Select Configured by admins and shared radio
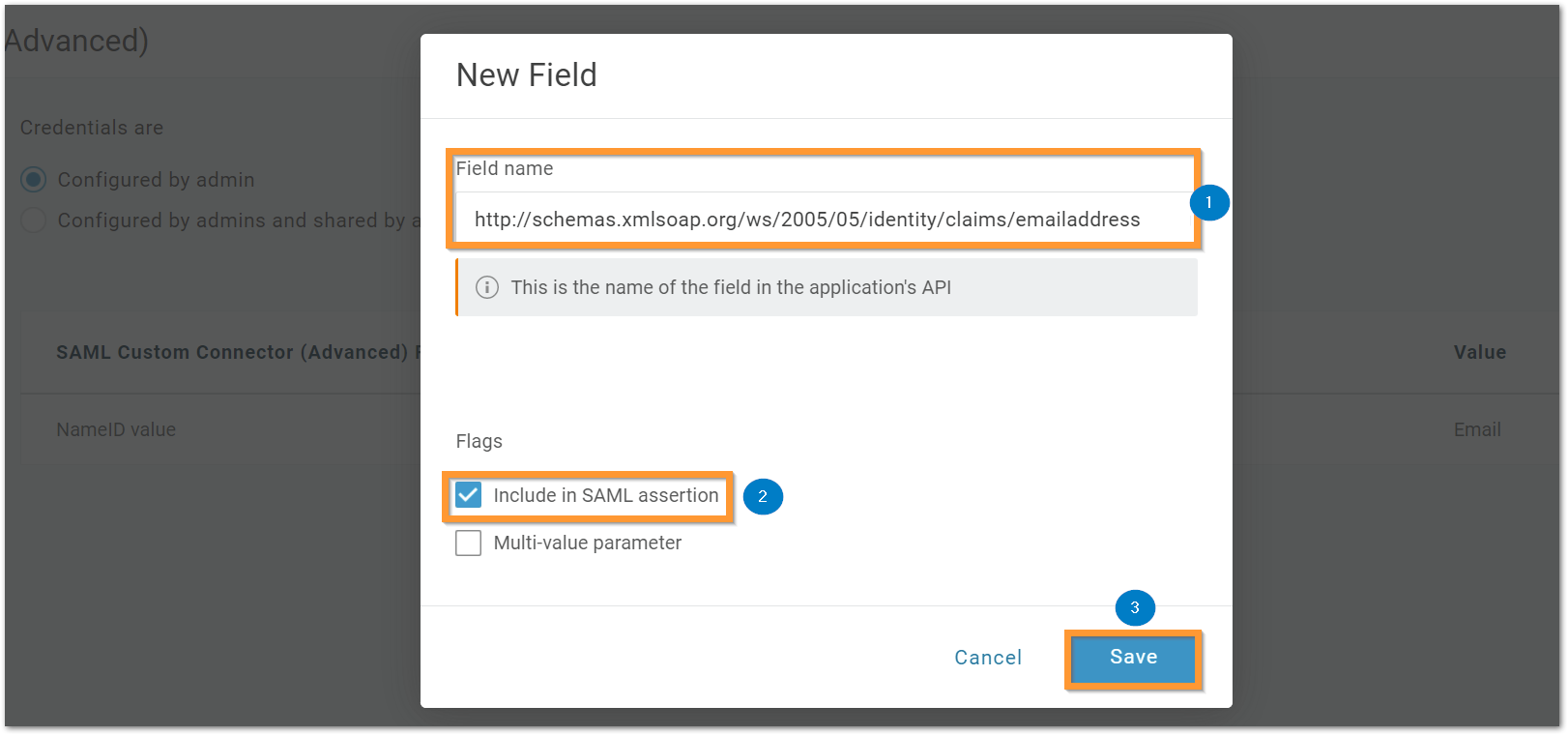This screenshot has width=1568, height=735. (x=34, y=220)
